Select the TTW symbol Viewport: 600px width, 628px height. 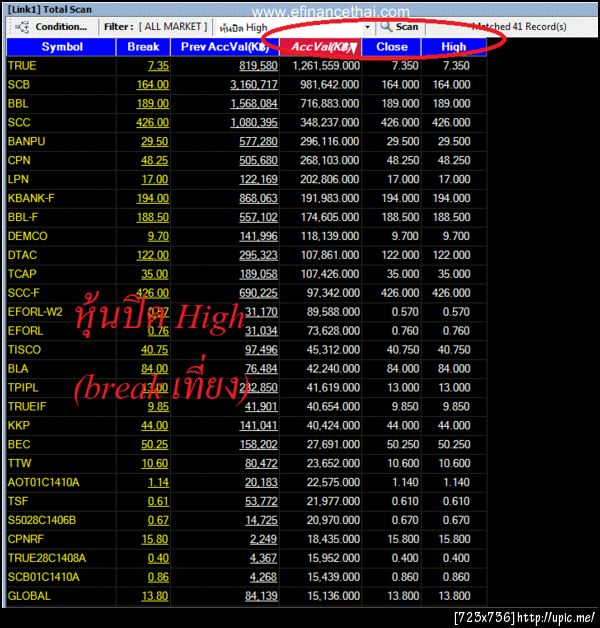(x=19, y=463)
